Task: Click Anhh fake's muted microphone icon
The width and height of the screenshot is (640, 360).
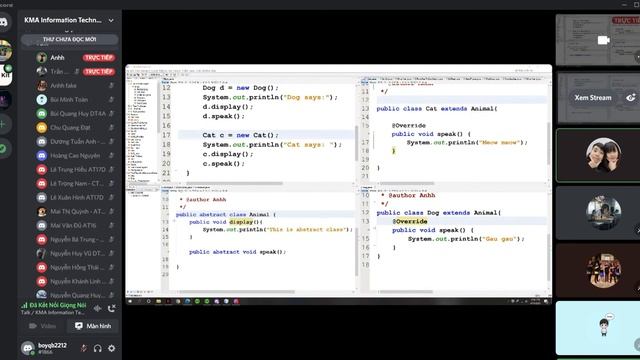Action: click(x=111, y=86)
